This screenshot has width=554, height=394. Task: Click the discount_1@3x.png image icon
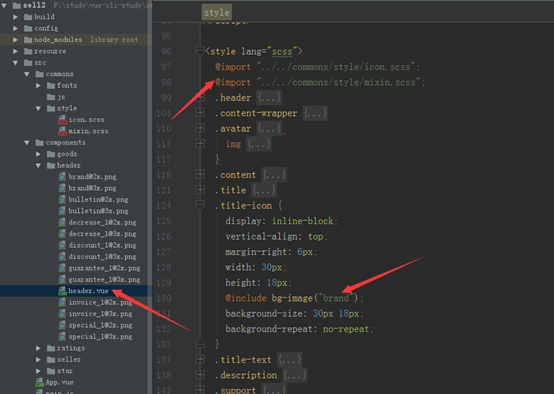point(62,257)
